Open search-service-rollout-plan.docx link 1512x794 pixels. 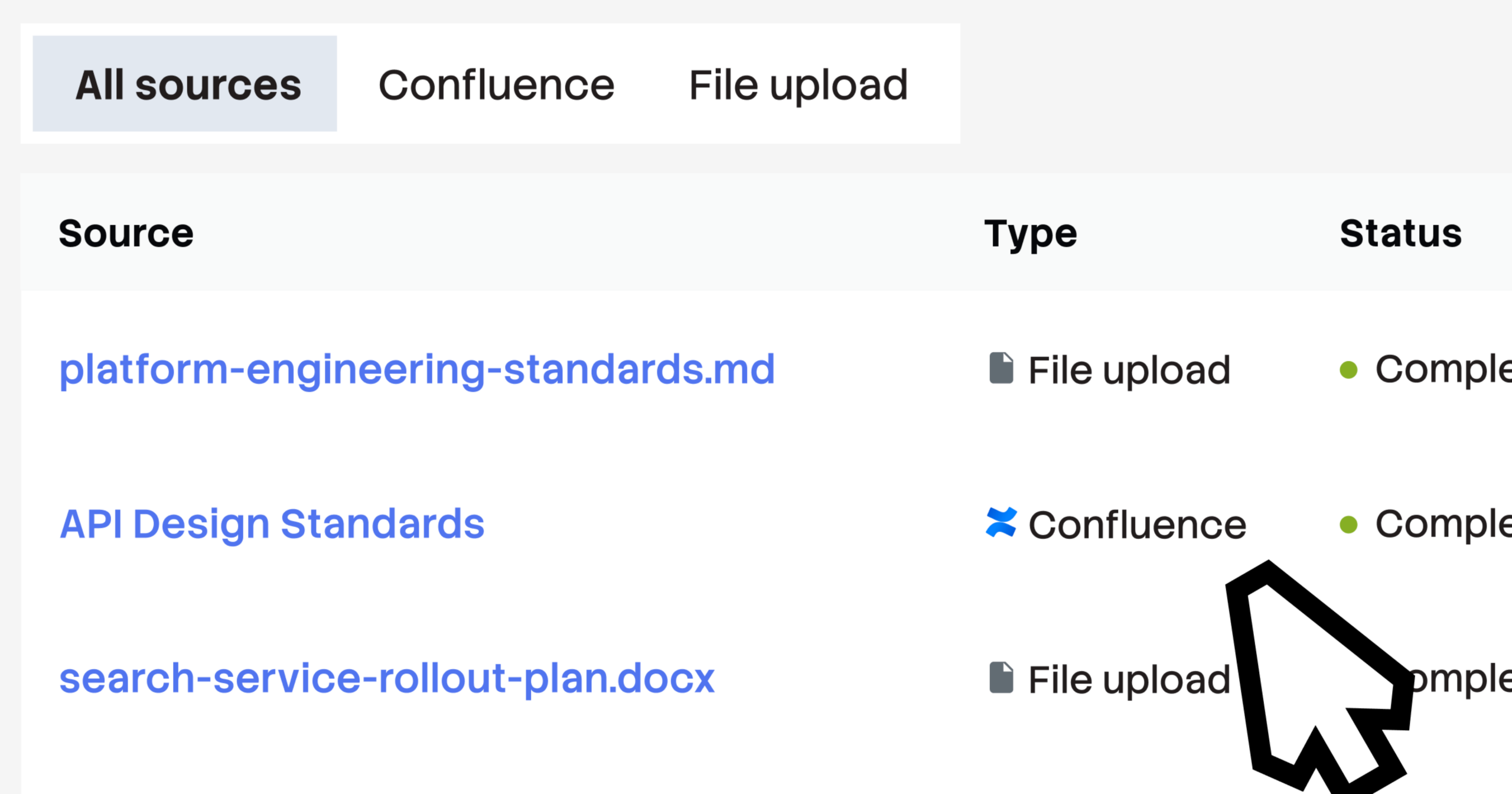(x=387, y=678)
